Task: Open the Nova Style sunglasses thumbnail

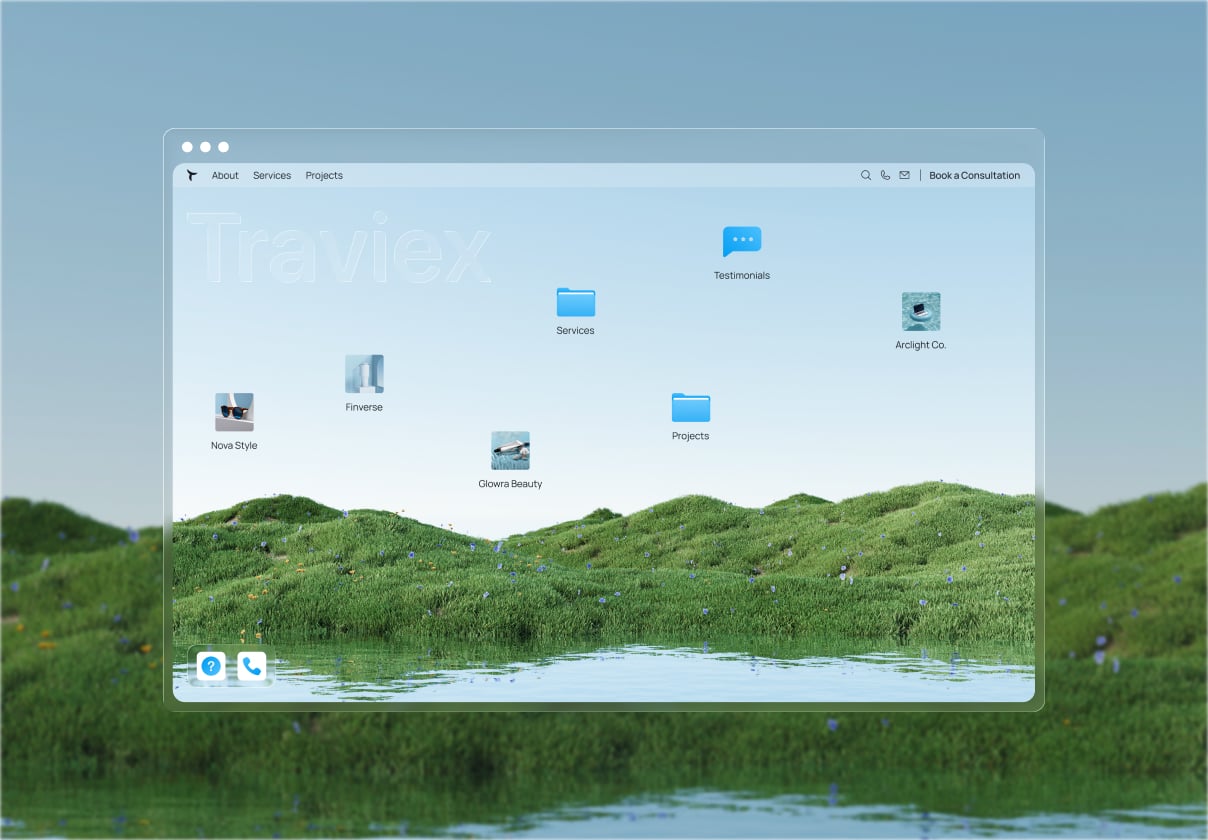Action: click(x=234, y=412)
